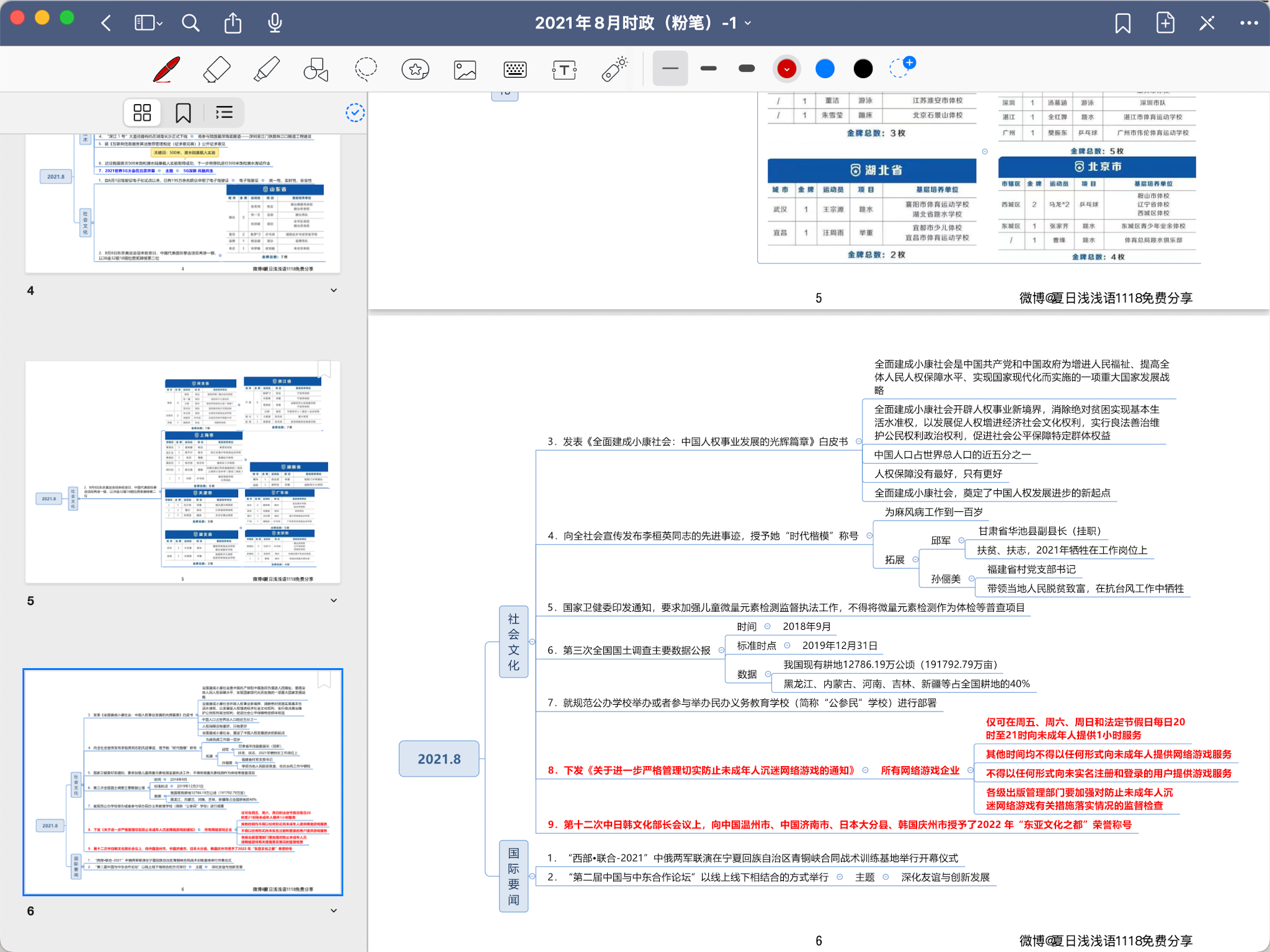1270x952 pixels.
Task: Switch sidebar to bookmarks tab
Action: pos(183,113)
